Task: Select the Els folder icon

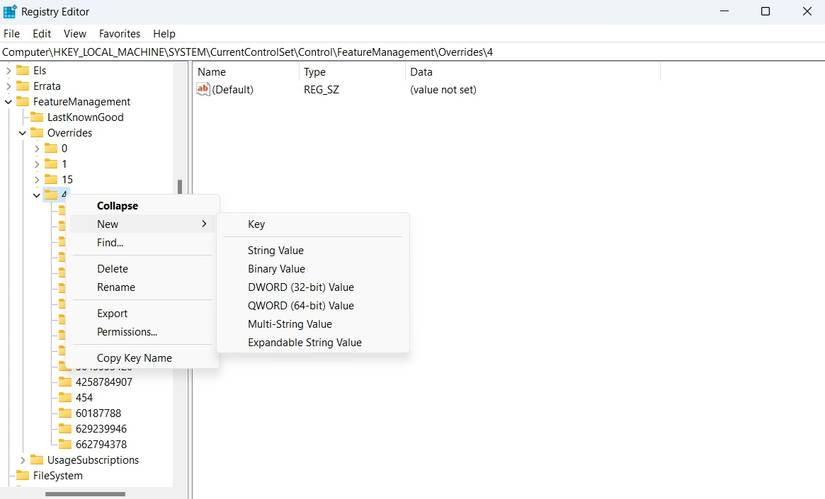Action: (x=23, y=71)
